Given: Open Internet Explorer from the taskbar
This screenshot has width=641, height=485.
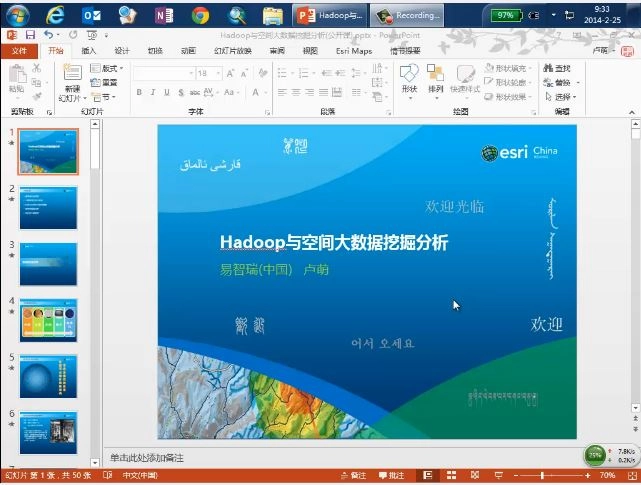Looking at the screenshot, I should pos(54,16).
